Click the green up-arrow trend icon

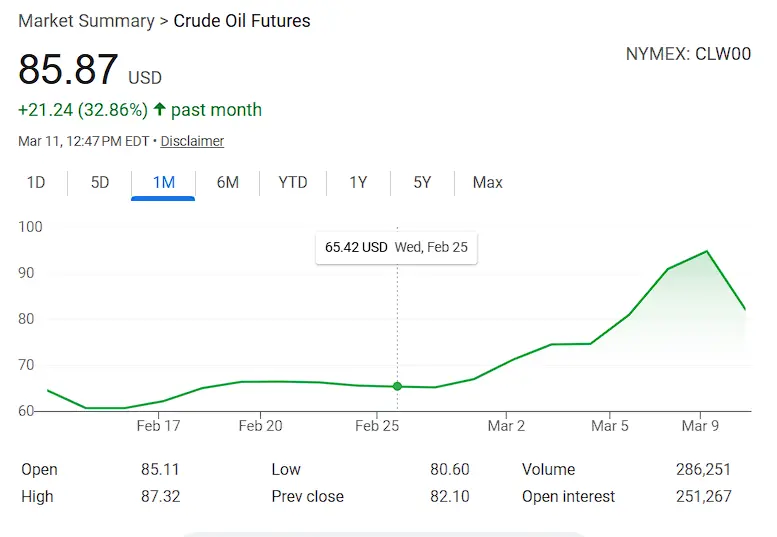click(x=160, y=109)
